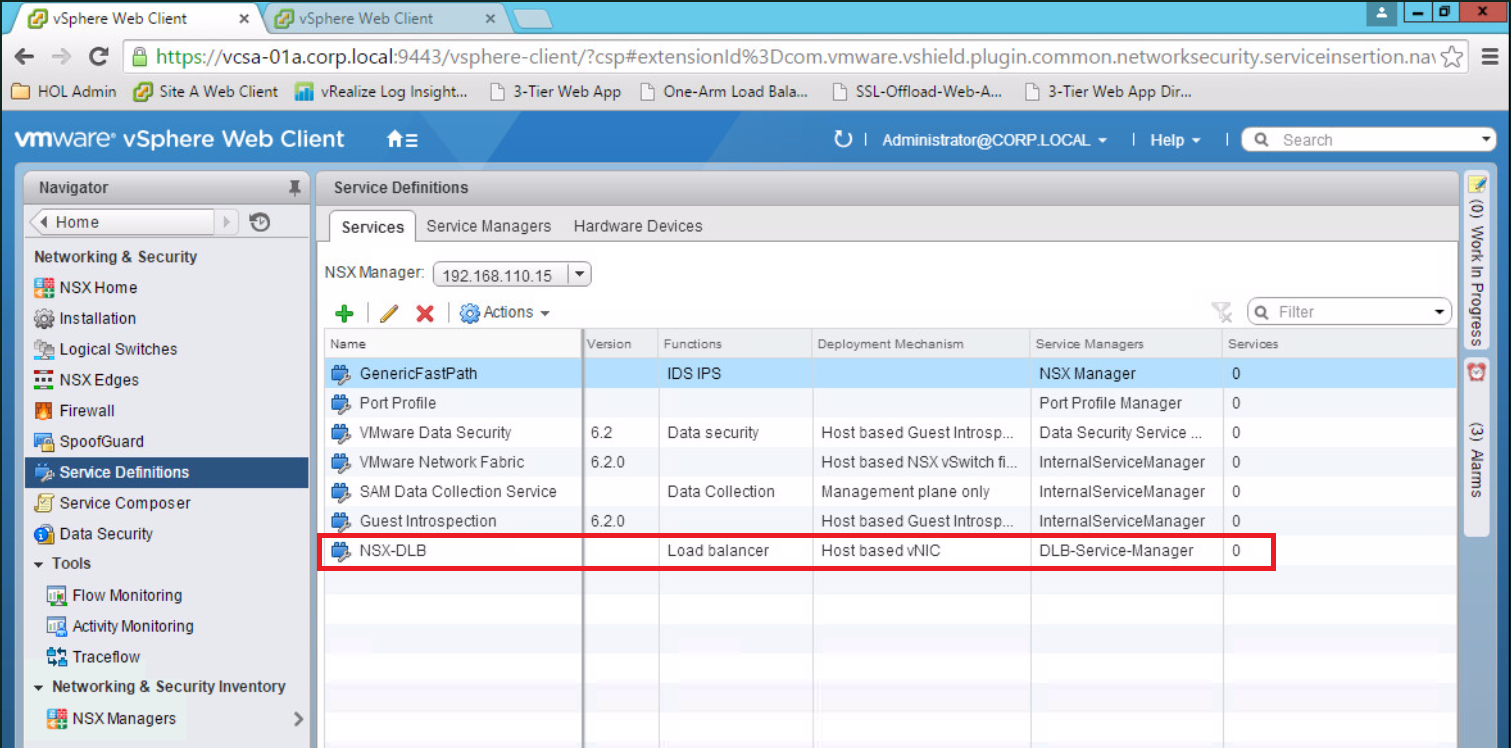Collapse the Tools section

click(39, 564)
